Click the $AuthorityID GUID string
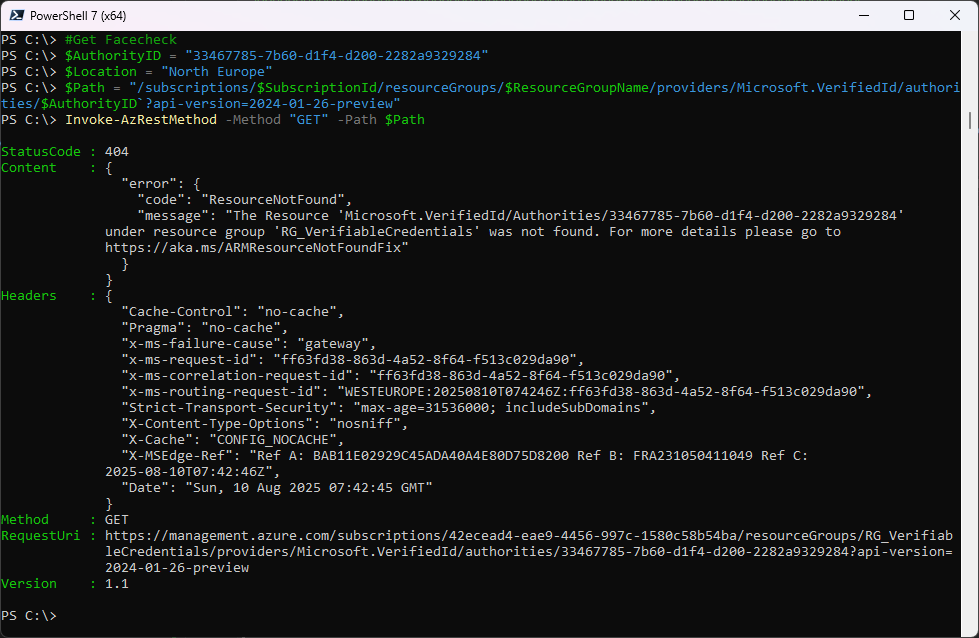This screenshot has height=638, width=979. point(337,56)
